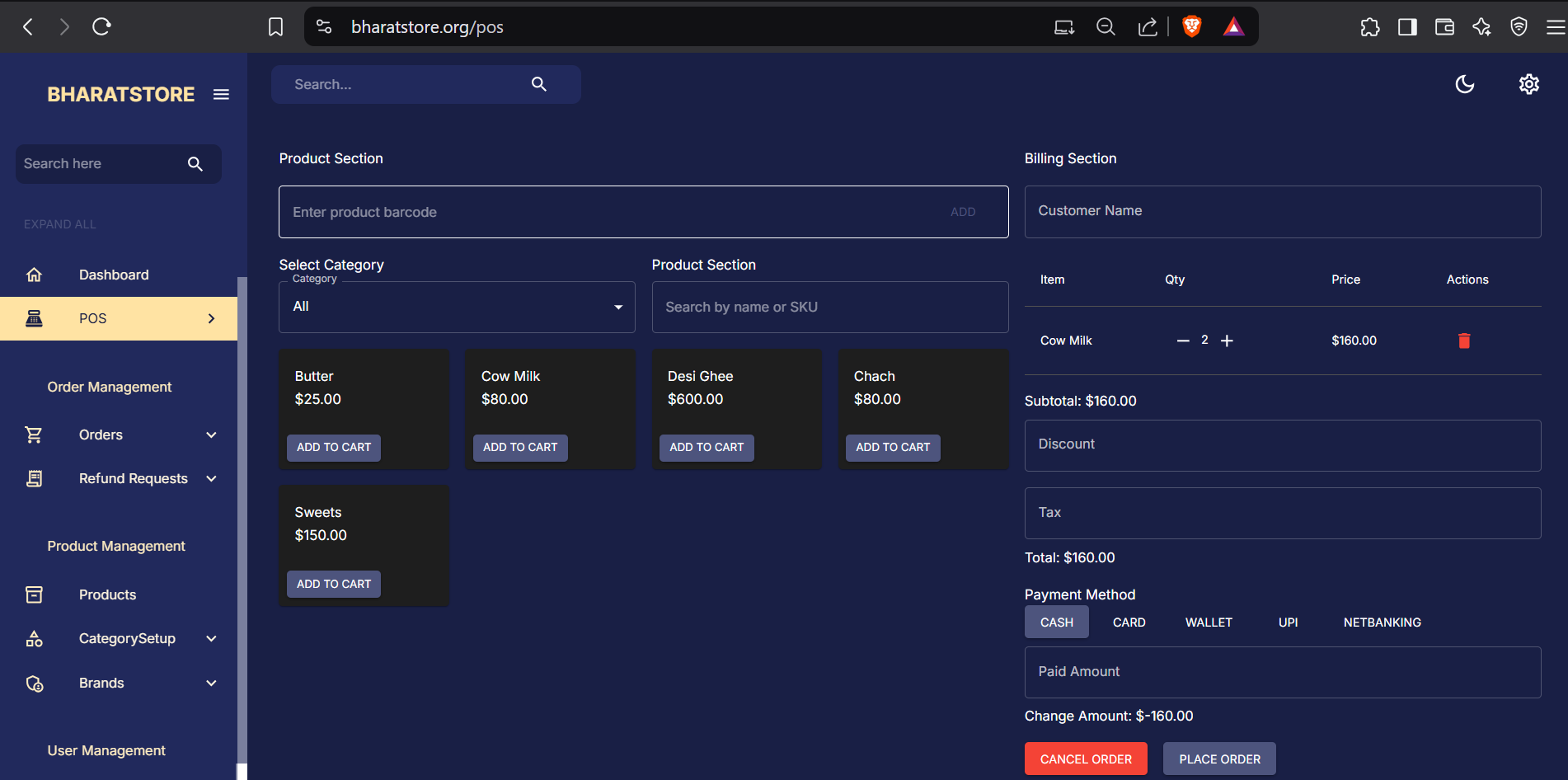
Task: Click the CANCEL ORDER button
Action: tap(1086, 759)
